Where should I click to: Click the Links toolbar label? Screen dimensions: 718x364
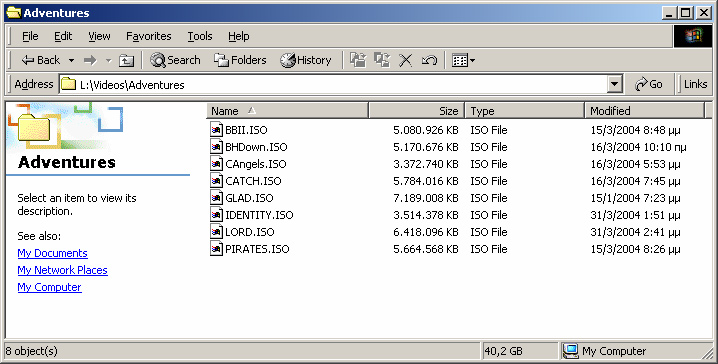696,84
